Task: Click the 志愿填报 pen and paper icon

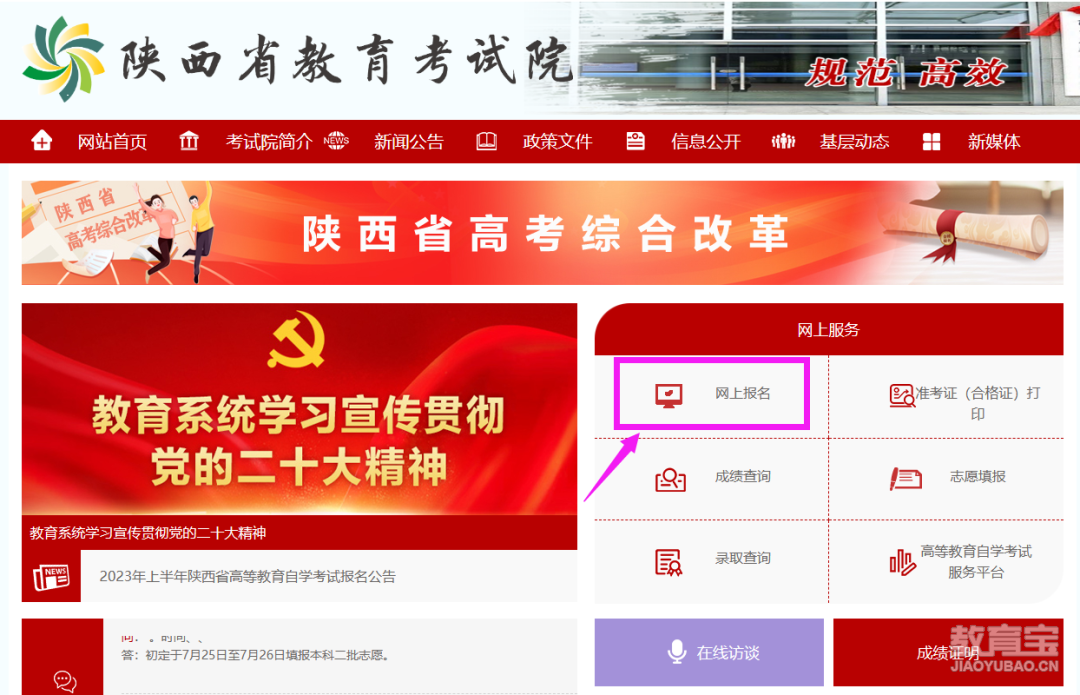Action: [906, 479]
